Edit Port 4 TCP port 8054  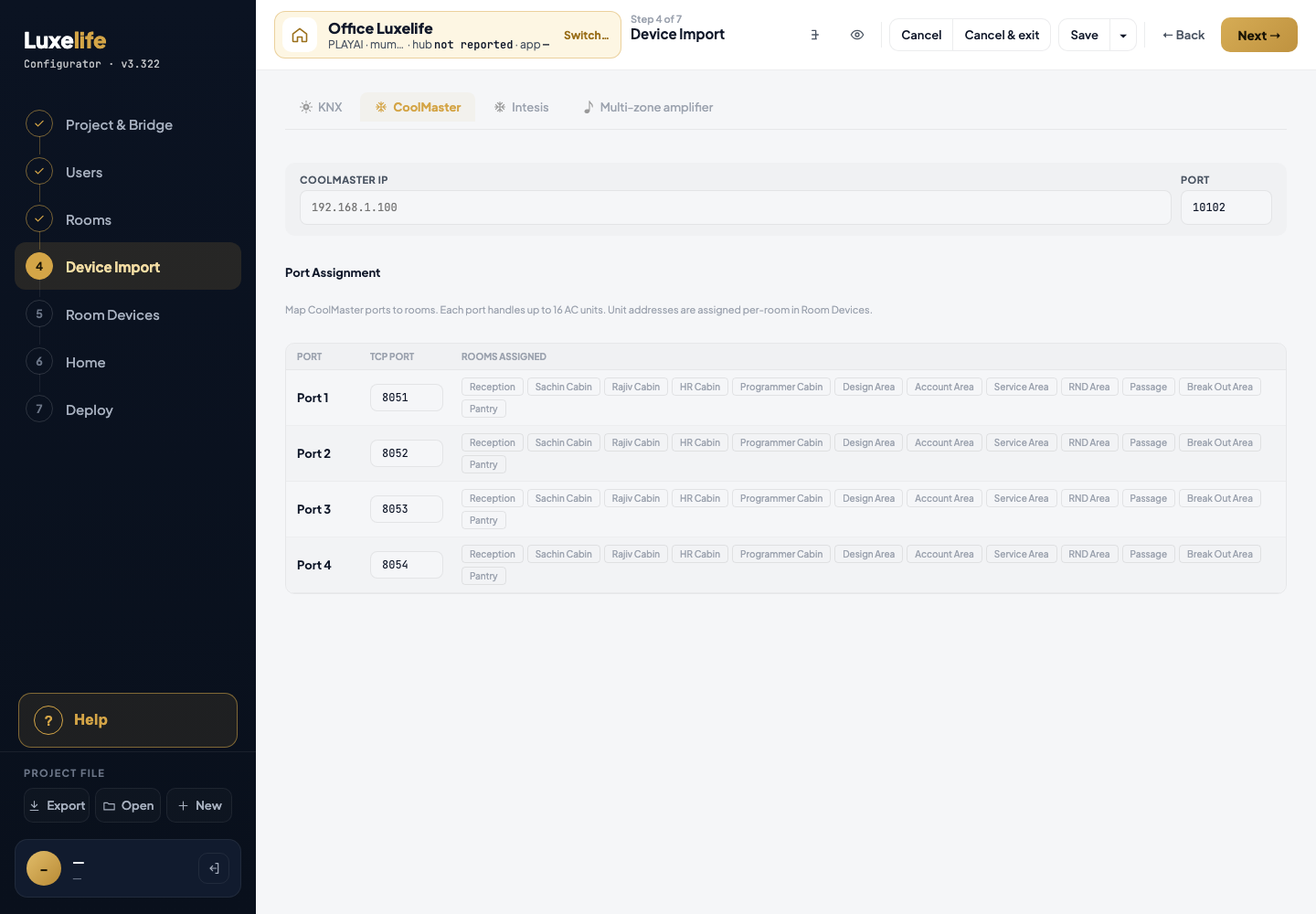click(x=406, y=565)
